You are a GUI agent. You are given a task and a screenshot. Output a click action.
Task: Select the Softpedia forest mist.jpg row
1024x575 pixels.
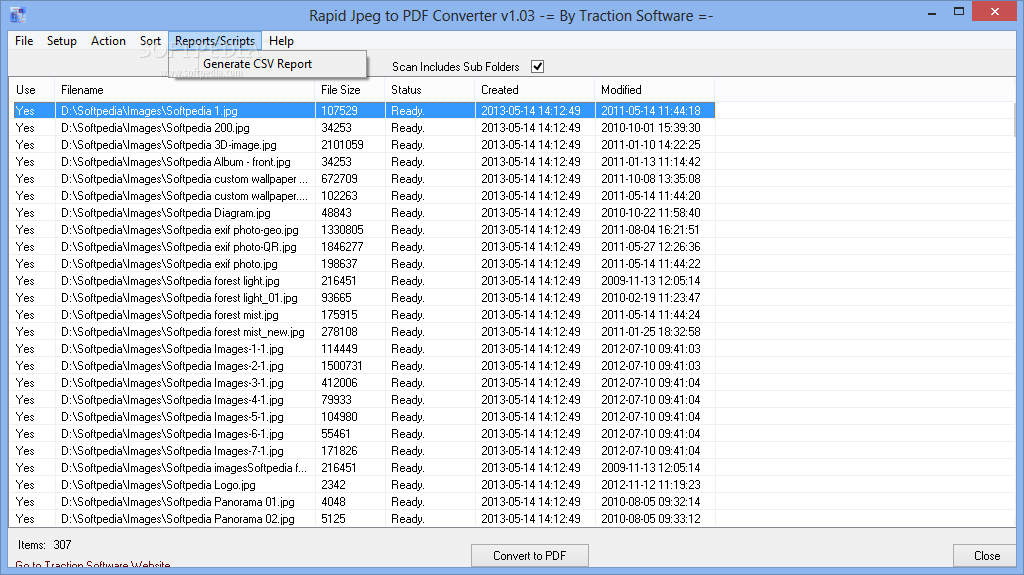pyautogui.click(x=364, y=315)
